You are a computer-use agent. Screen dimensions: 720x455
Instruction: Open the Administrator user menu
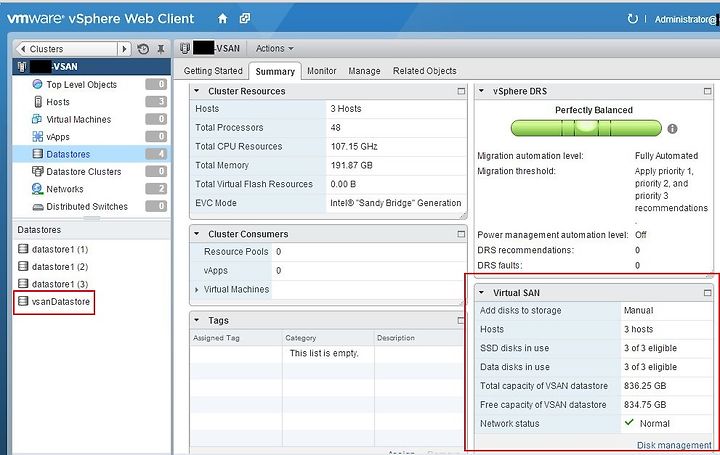coord(686,19)
